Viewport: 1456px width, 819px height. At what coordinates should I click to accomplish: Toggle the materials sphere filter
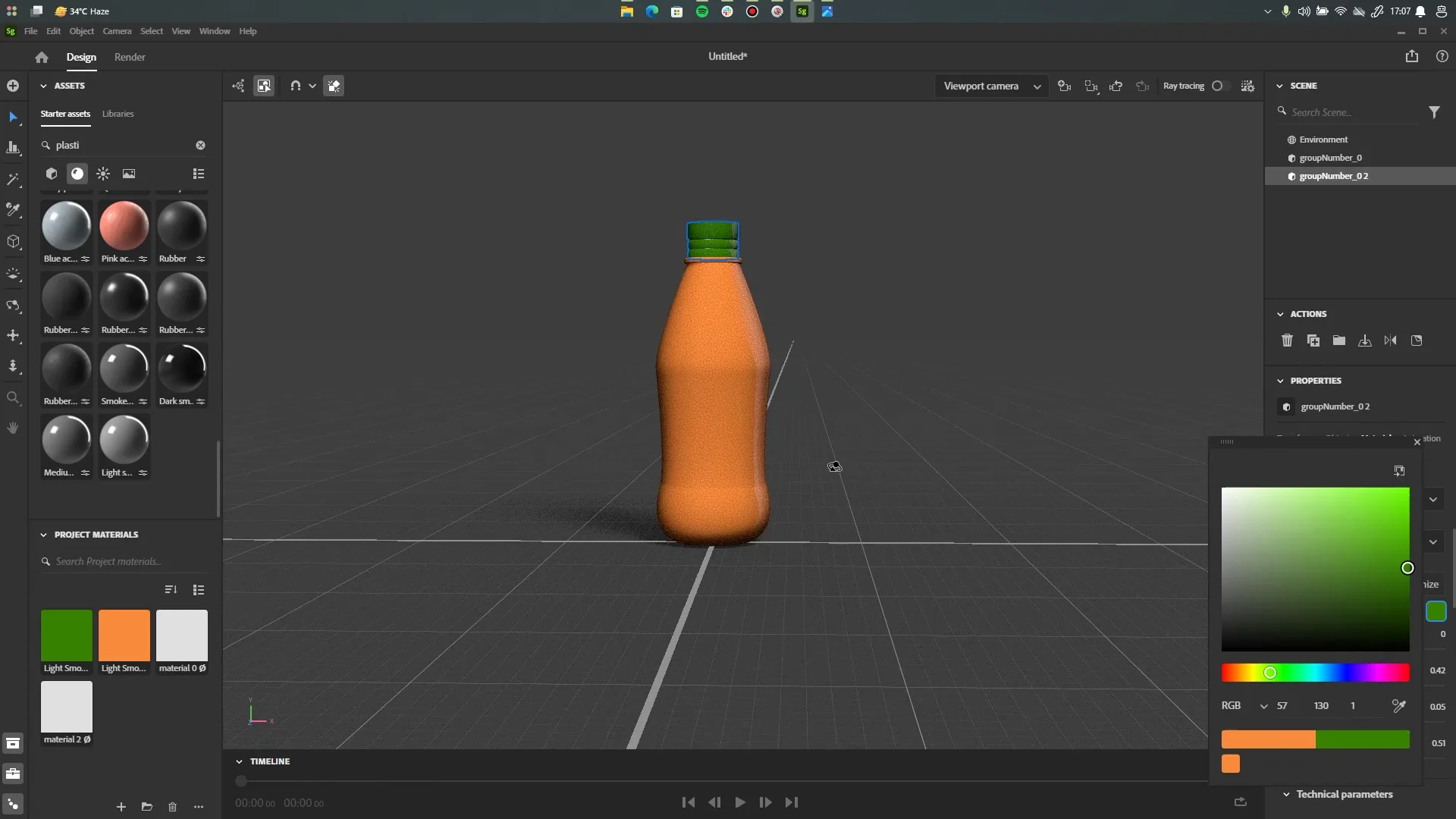click(x=77, y=174)
